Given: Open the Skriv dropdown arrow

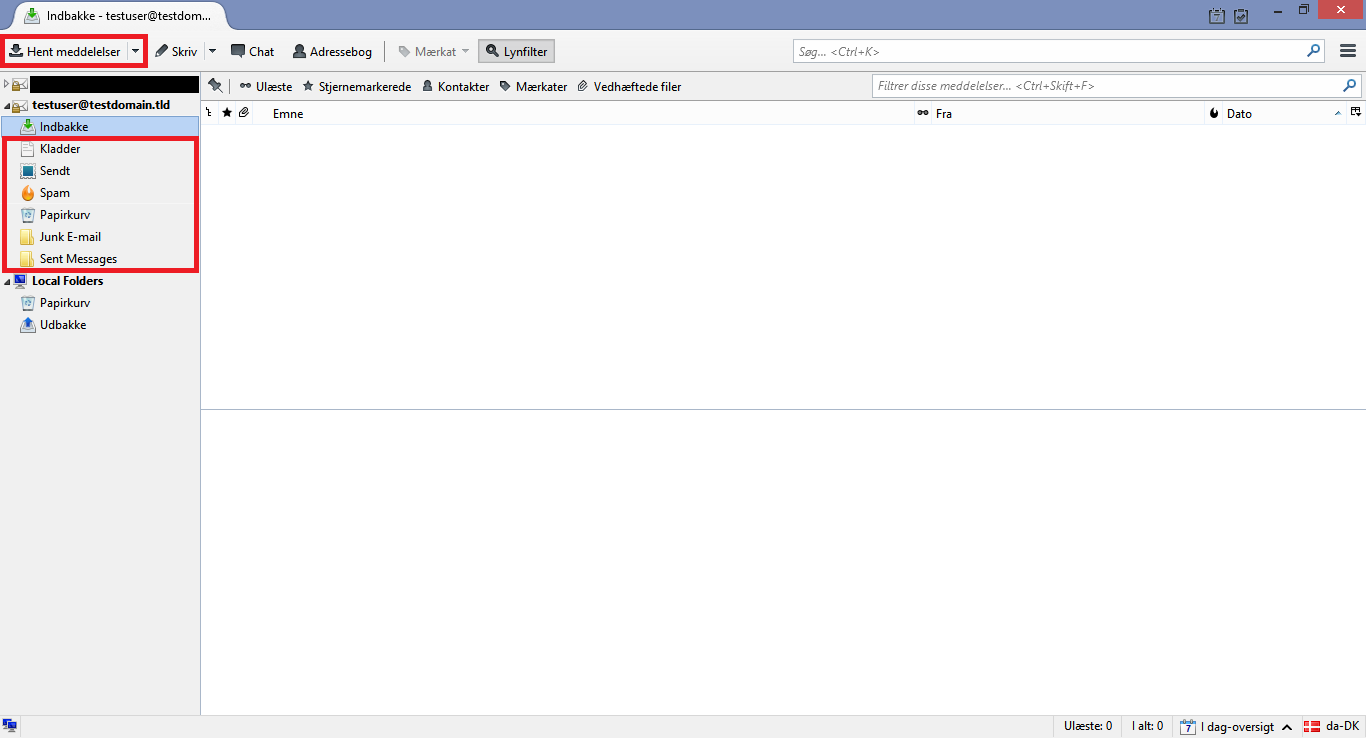Looking at the screenshot, I should (212, 51).
